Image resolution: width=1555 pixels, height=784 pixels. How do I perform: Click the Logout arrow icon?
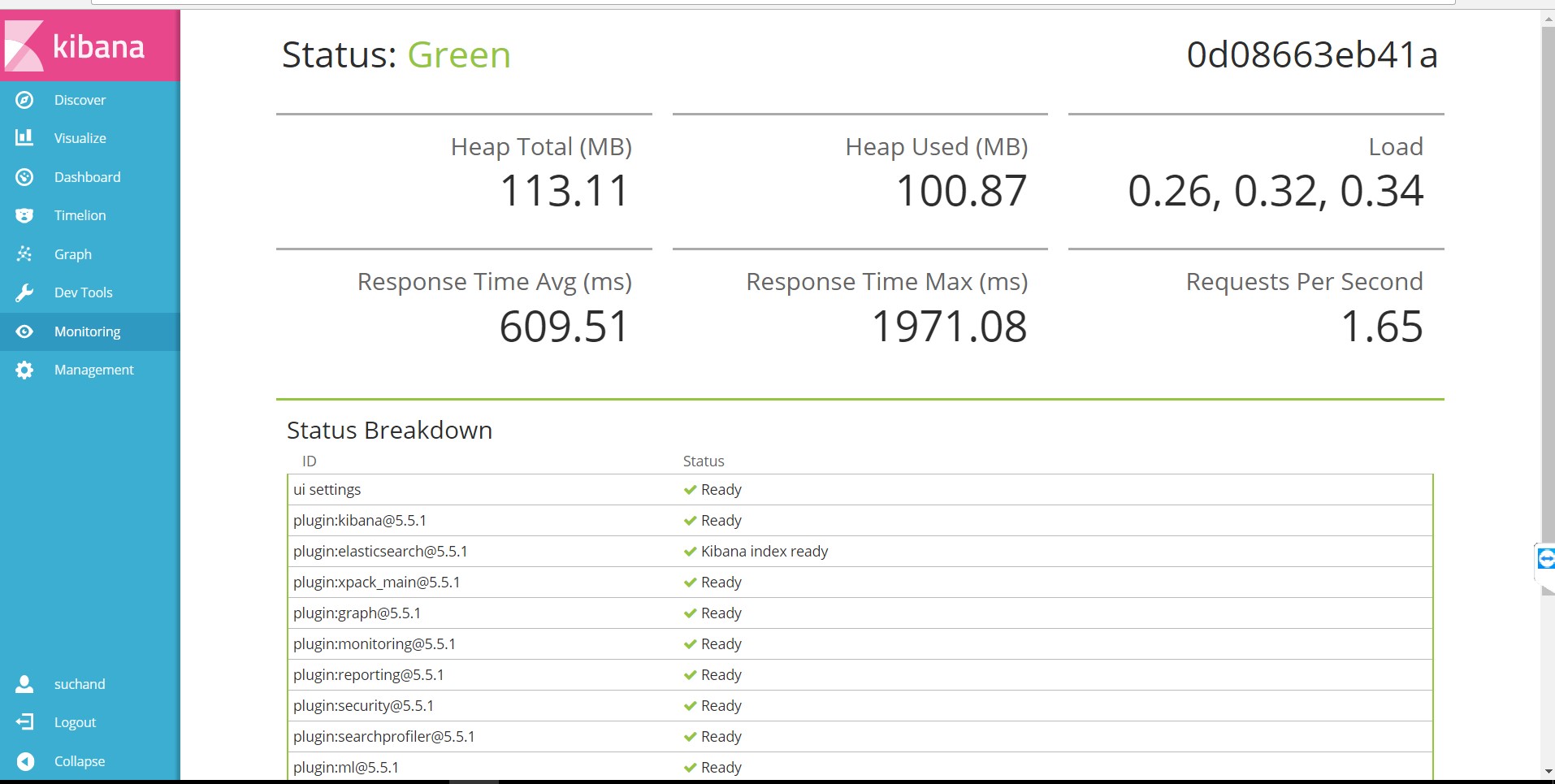(24, 722)
